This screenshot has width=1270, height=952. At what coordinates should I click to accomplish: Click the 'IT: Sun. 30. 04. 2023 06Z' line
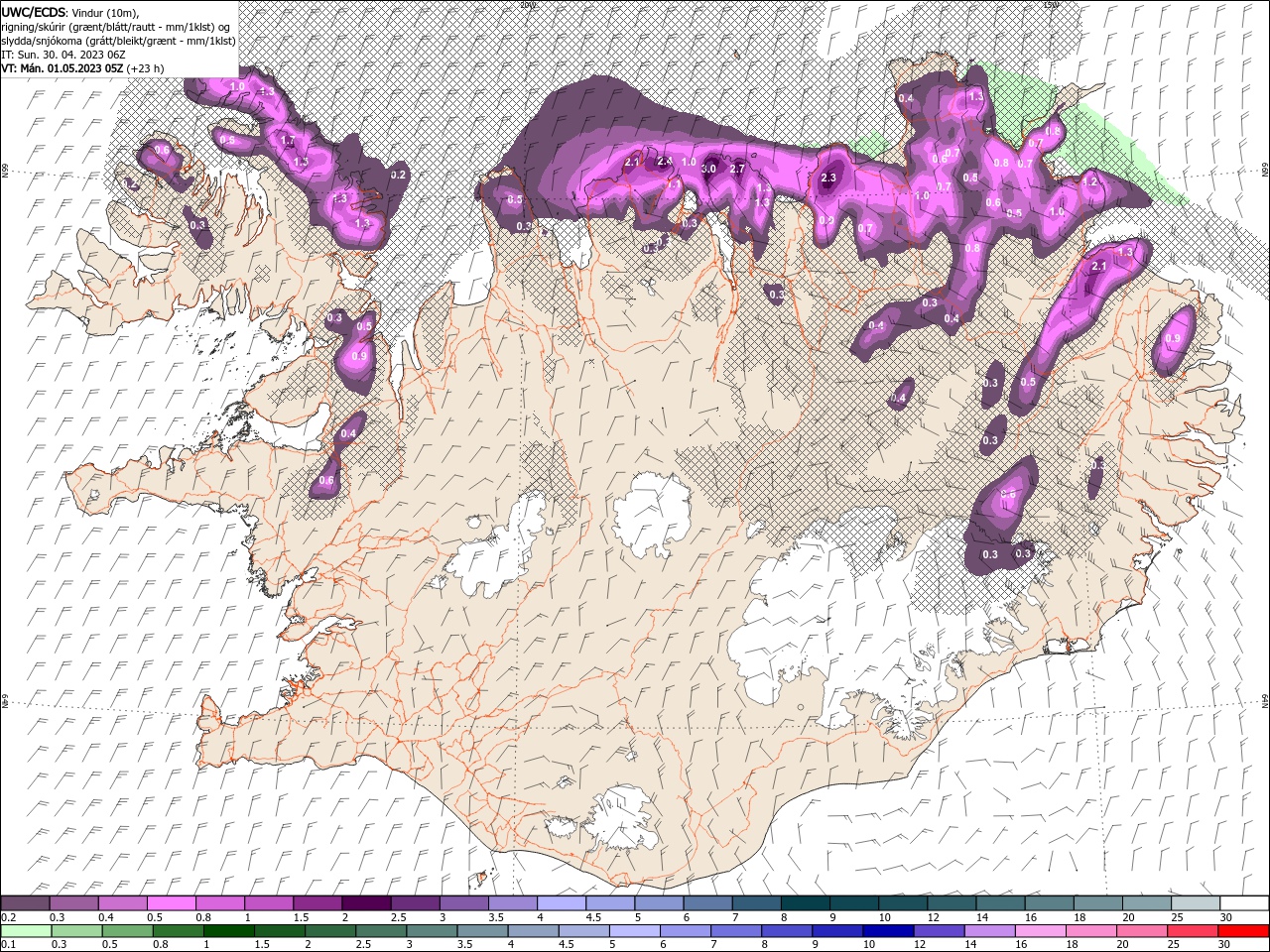(x=64, y=54)
